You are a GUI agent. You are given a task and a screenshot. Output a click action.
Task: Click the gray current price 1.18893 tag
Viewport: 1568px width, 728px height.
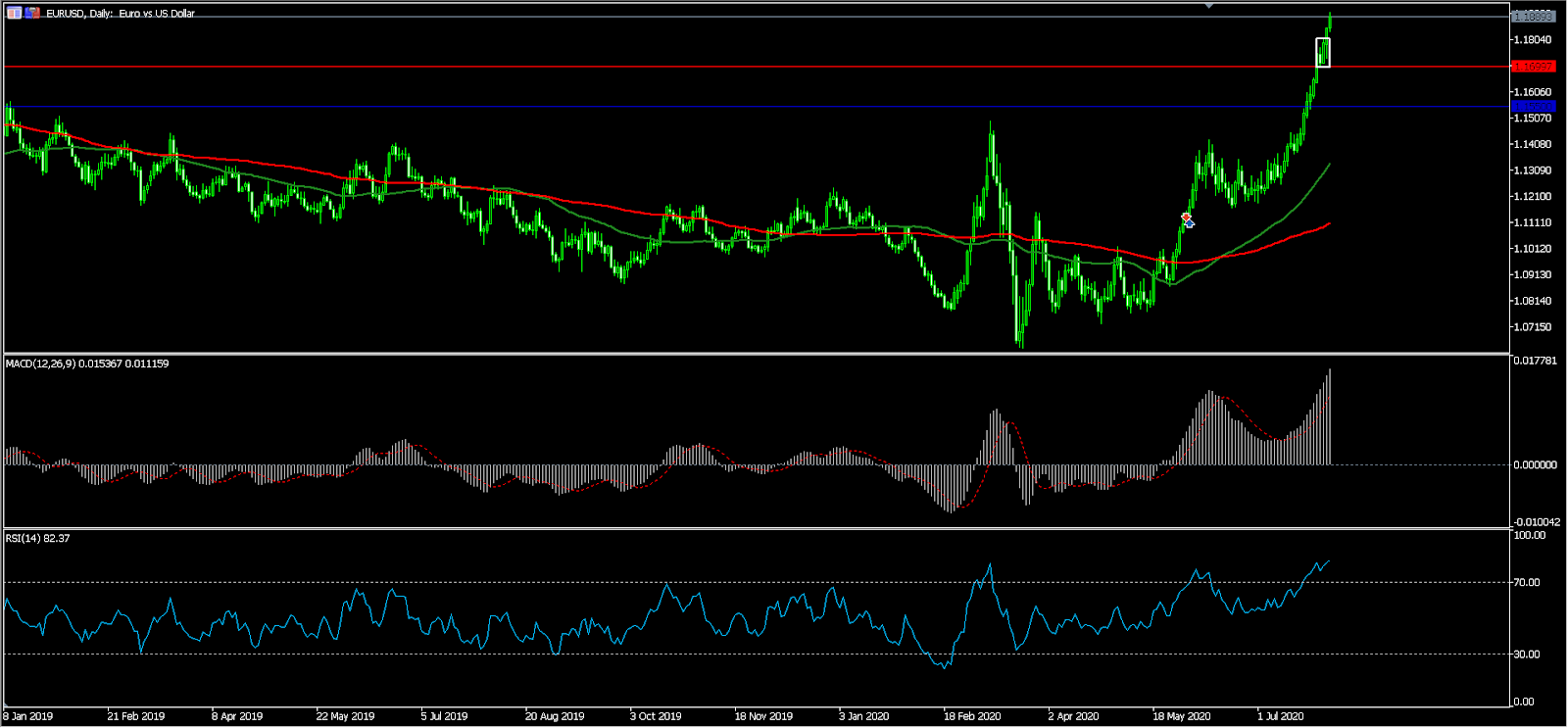pos(1533,17)
